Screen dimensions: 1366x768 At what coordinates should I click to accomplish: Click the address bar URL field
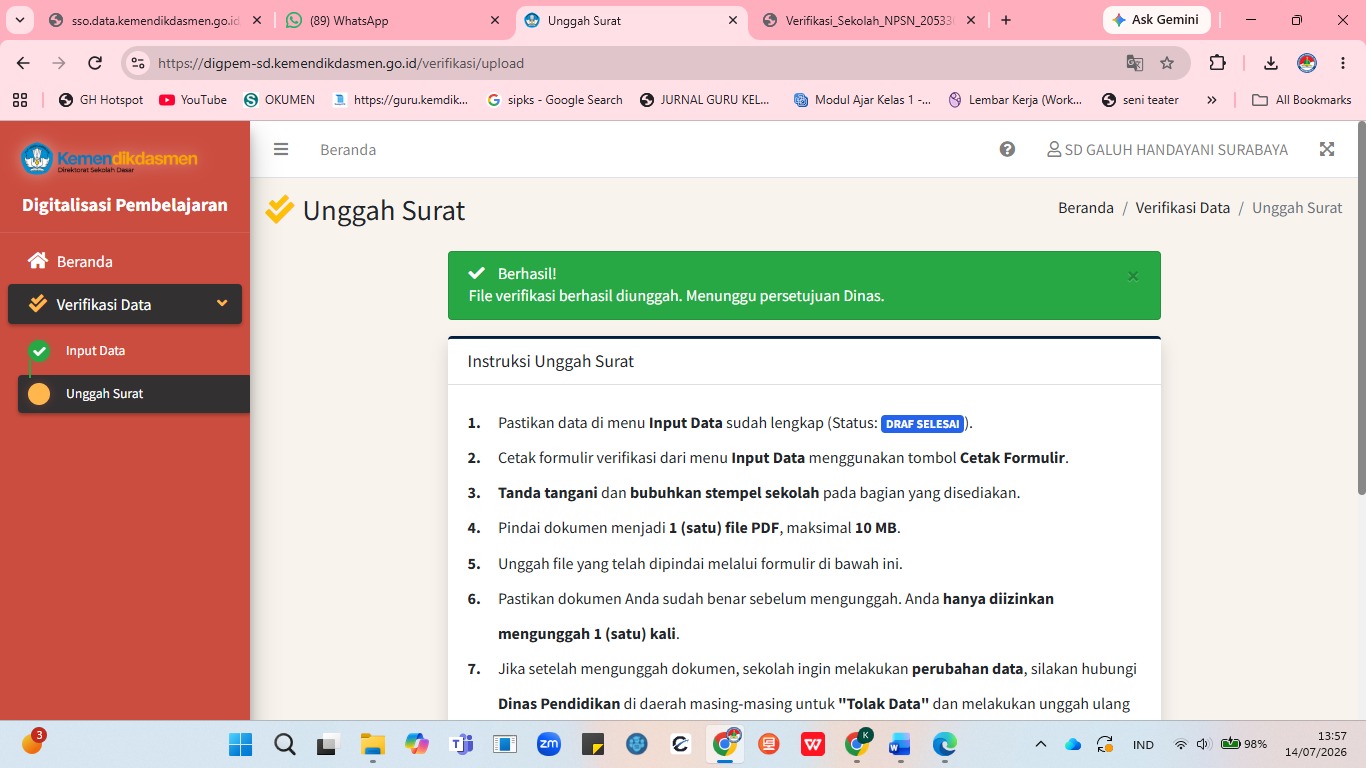pos(630,63)
